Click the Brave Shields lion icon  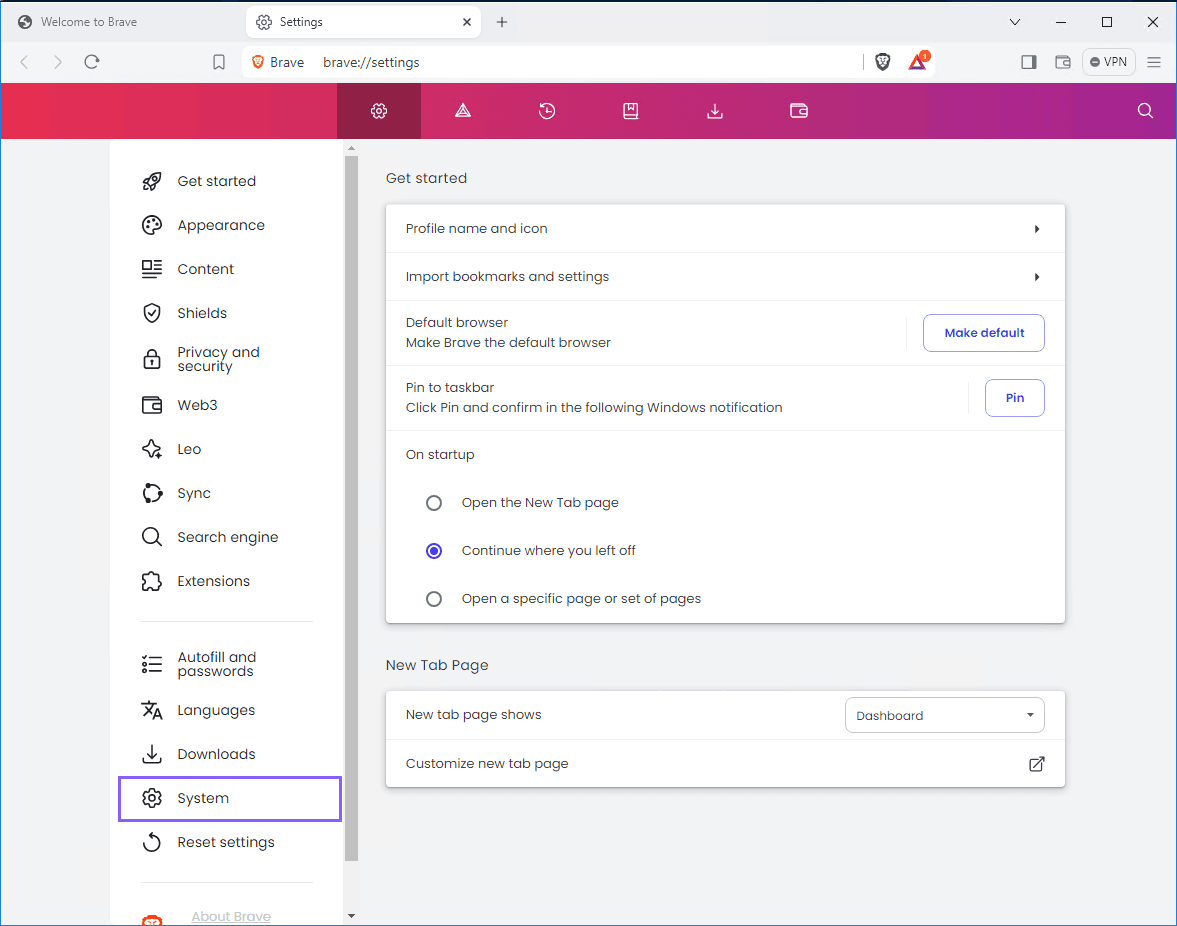pos(882,62)
